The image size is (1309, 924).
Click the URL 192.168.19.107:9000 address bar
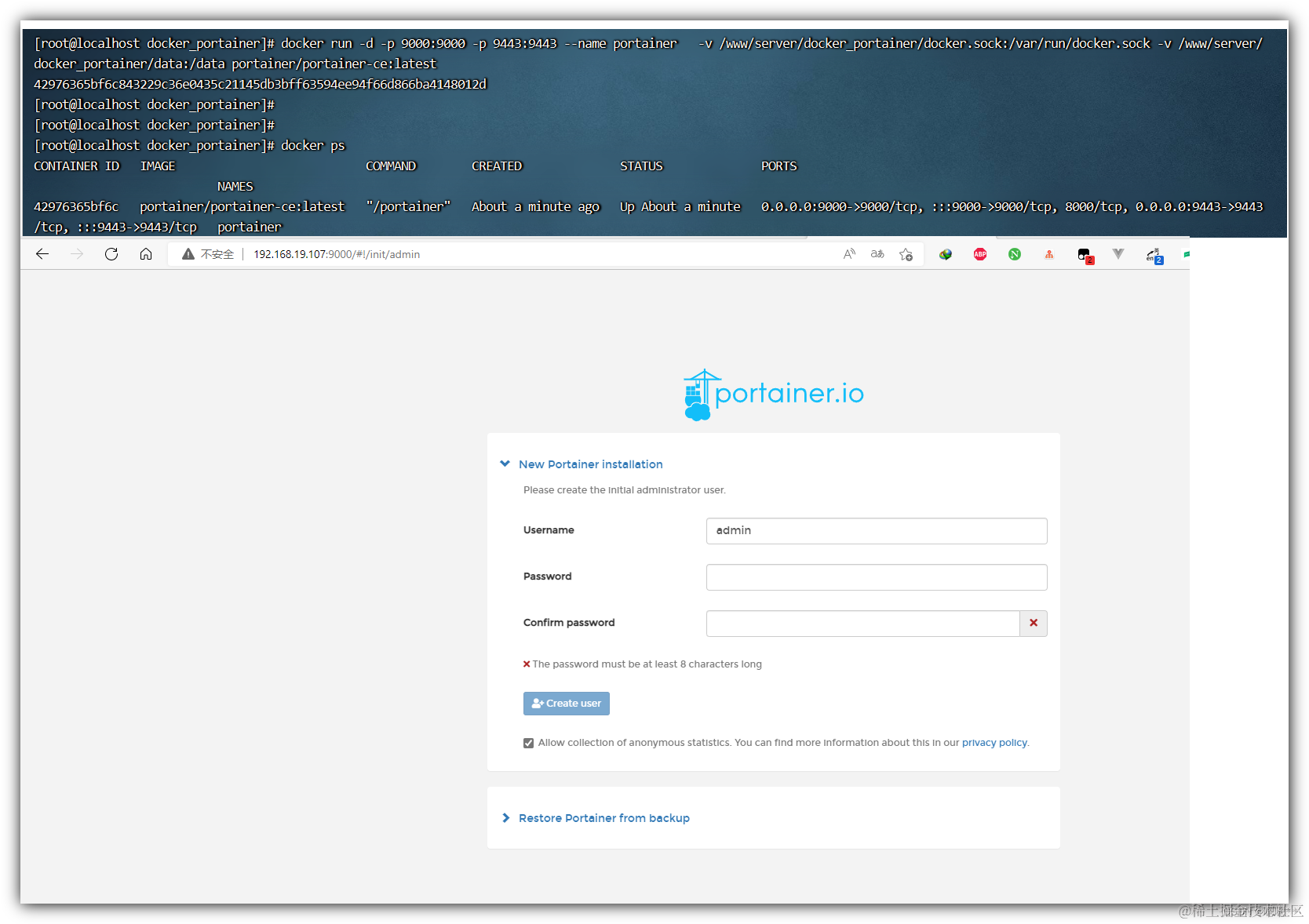pyautogui.click(x=337, y=254)
